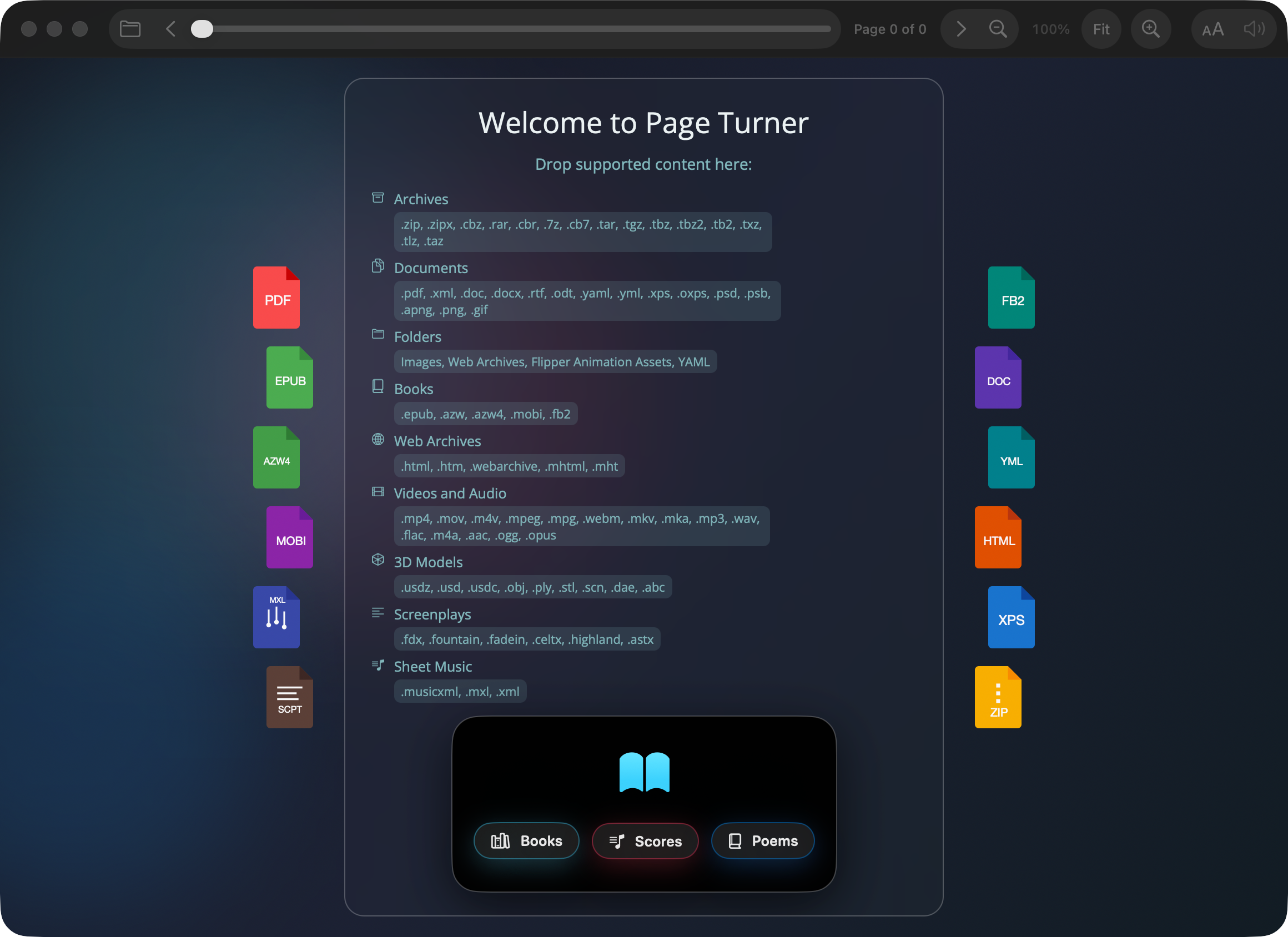The image size is (1288, 937).
Task: Click the 3D Models cube icon
Action: [378, 560]
